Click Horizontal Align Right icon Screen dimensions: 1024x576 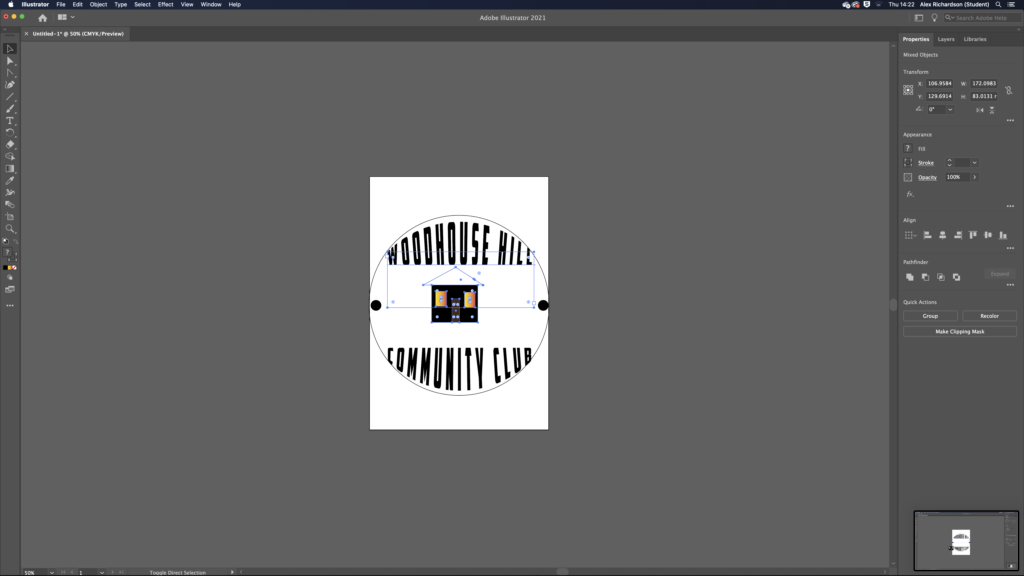coord(958,235)
